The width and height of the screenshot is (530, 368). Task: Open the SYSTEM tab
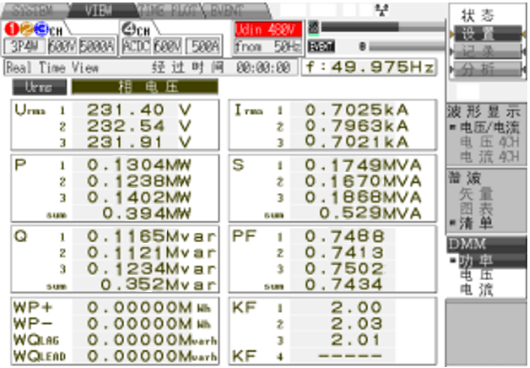[34, 11]
